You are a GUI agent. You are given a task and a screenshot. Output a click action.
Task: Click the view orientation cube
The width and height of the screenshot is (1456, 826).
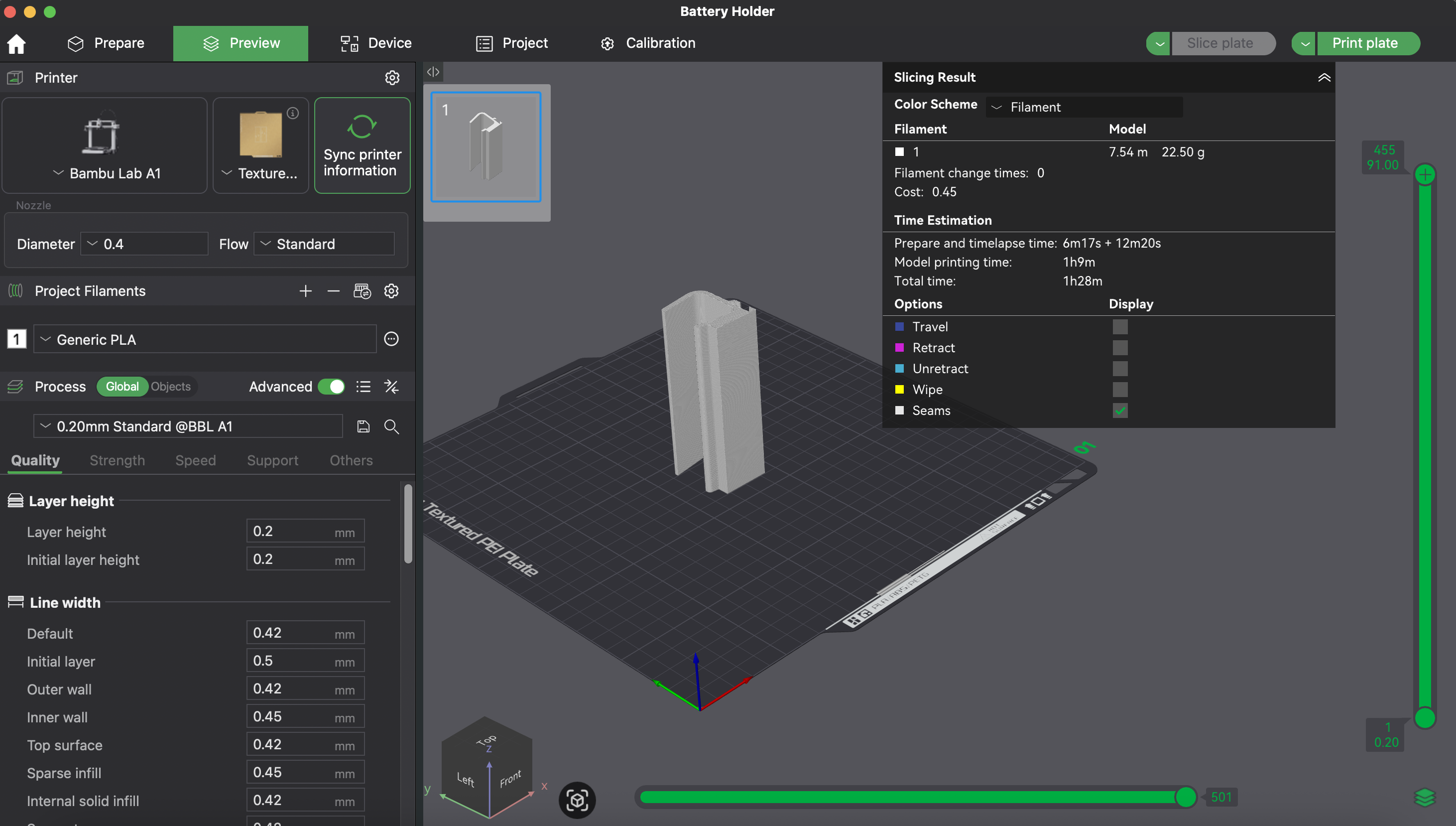[x=487, y=767]
